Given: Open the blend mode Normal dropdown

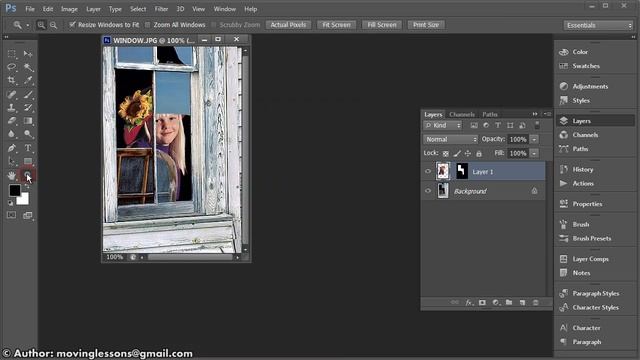Looking at the screenshot, I should [x=451, y=139].
